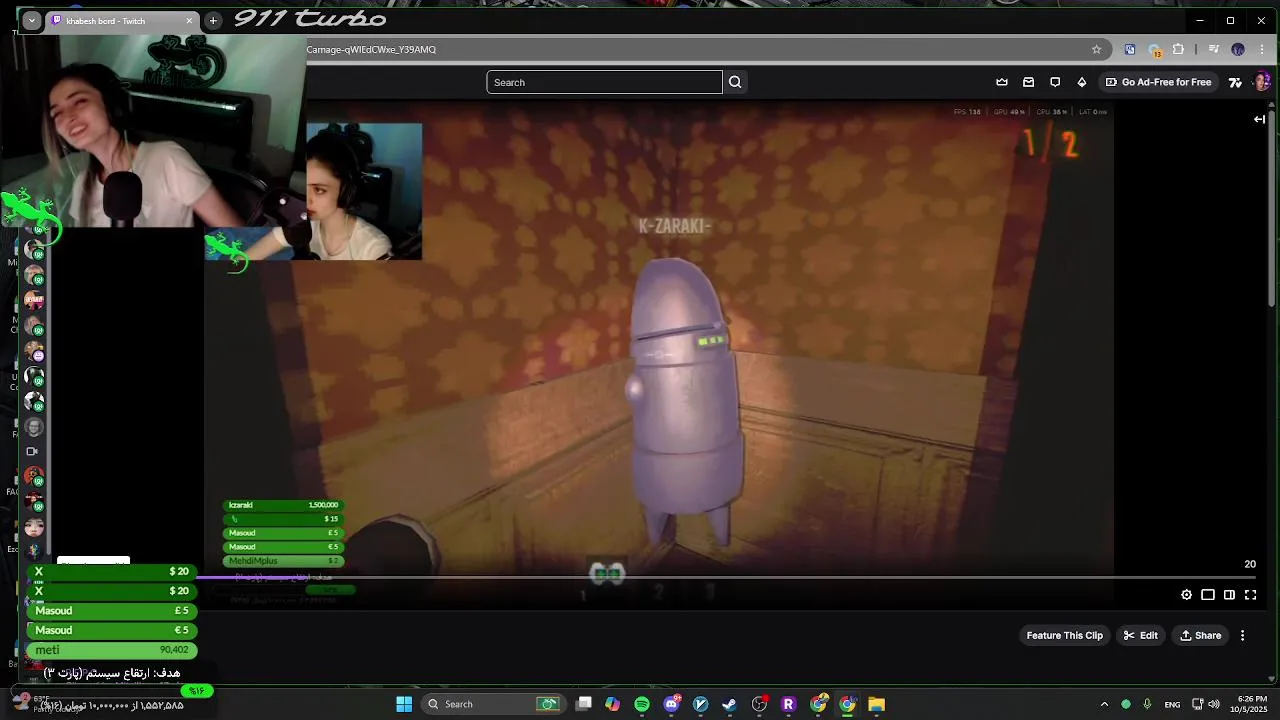The width and height of the screenshot is (1280, 720).
Task: Open clip more options three dots
Action: click(x=1243, y=635)
